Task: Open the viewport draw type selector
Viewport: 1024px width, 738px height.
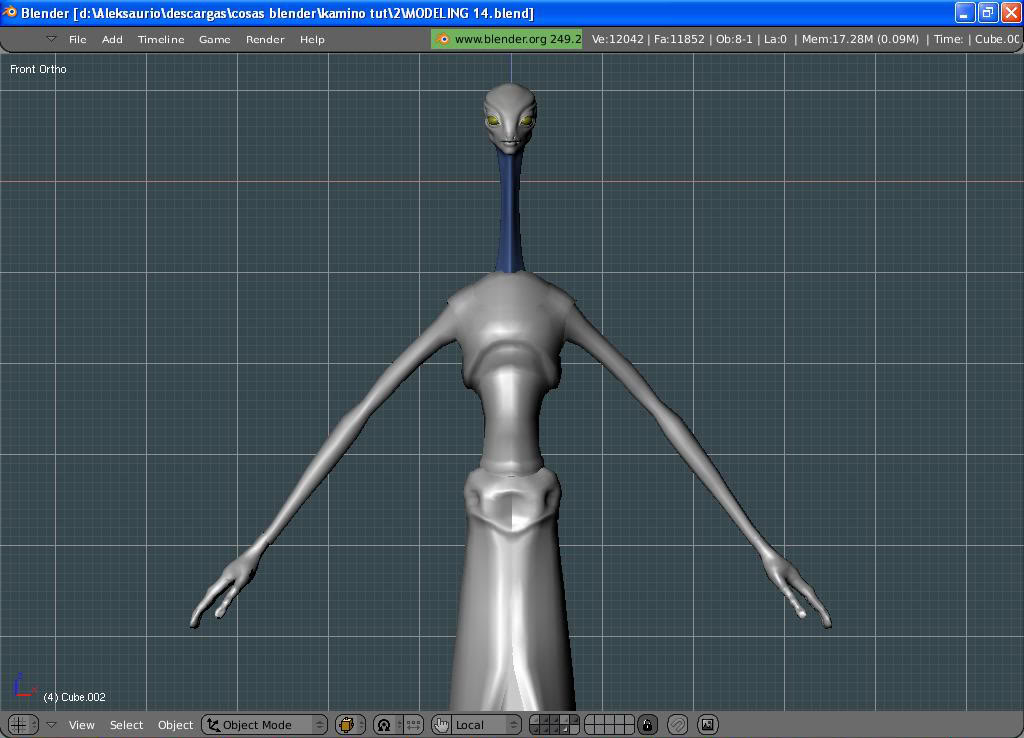Action: tap(350, 725)
